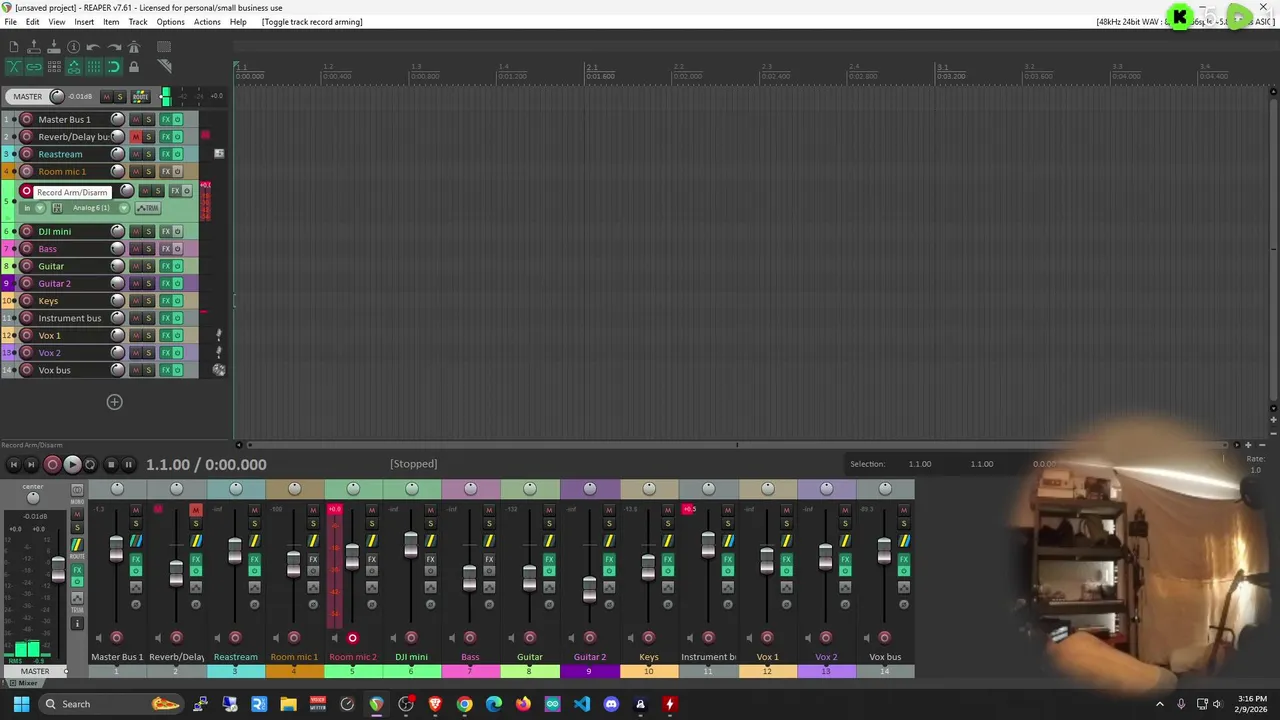Open the Help menu
1280x720 pixels.
point(238,22)
